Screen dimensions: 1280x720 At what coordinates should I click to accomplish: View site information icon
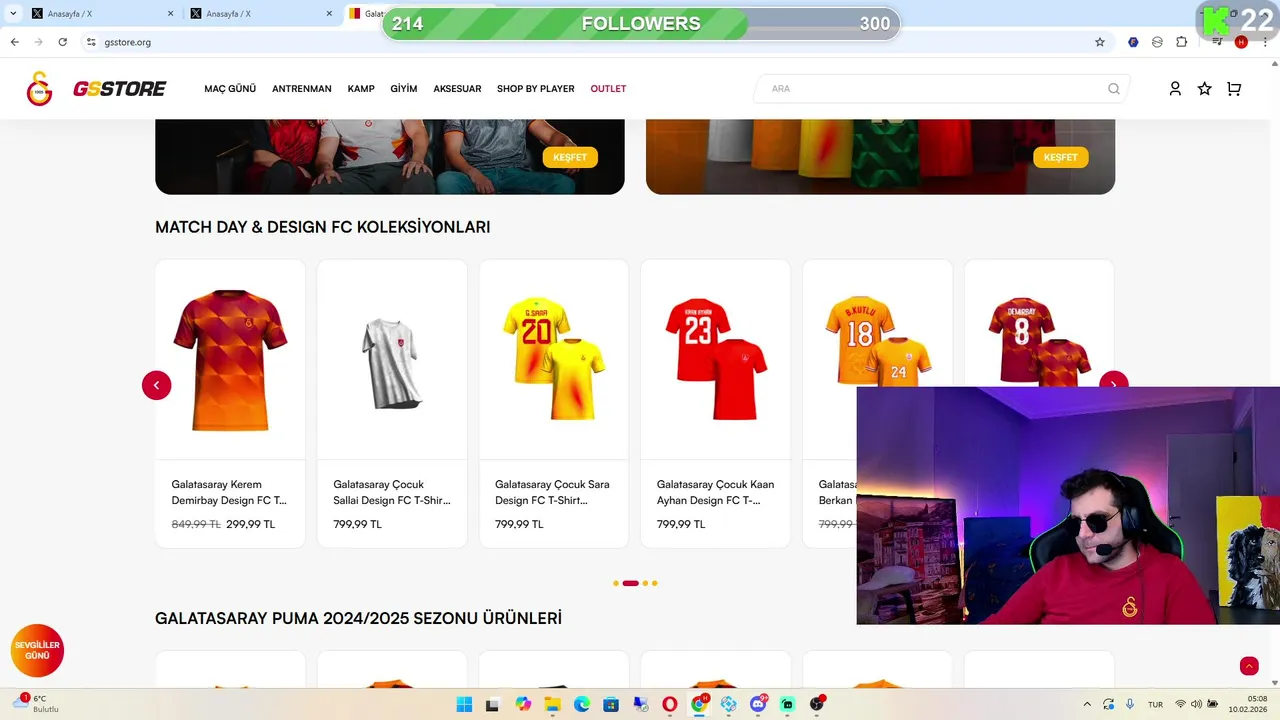91,42
